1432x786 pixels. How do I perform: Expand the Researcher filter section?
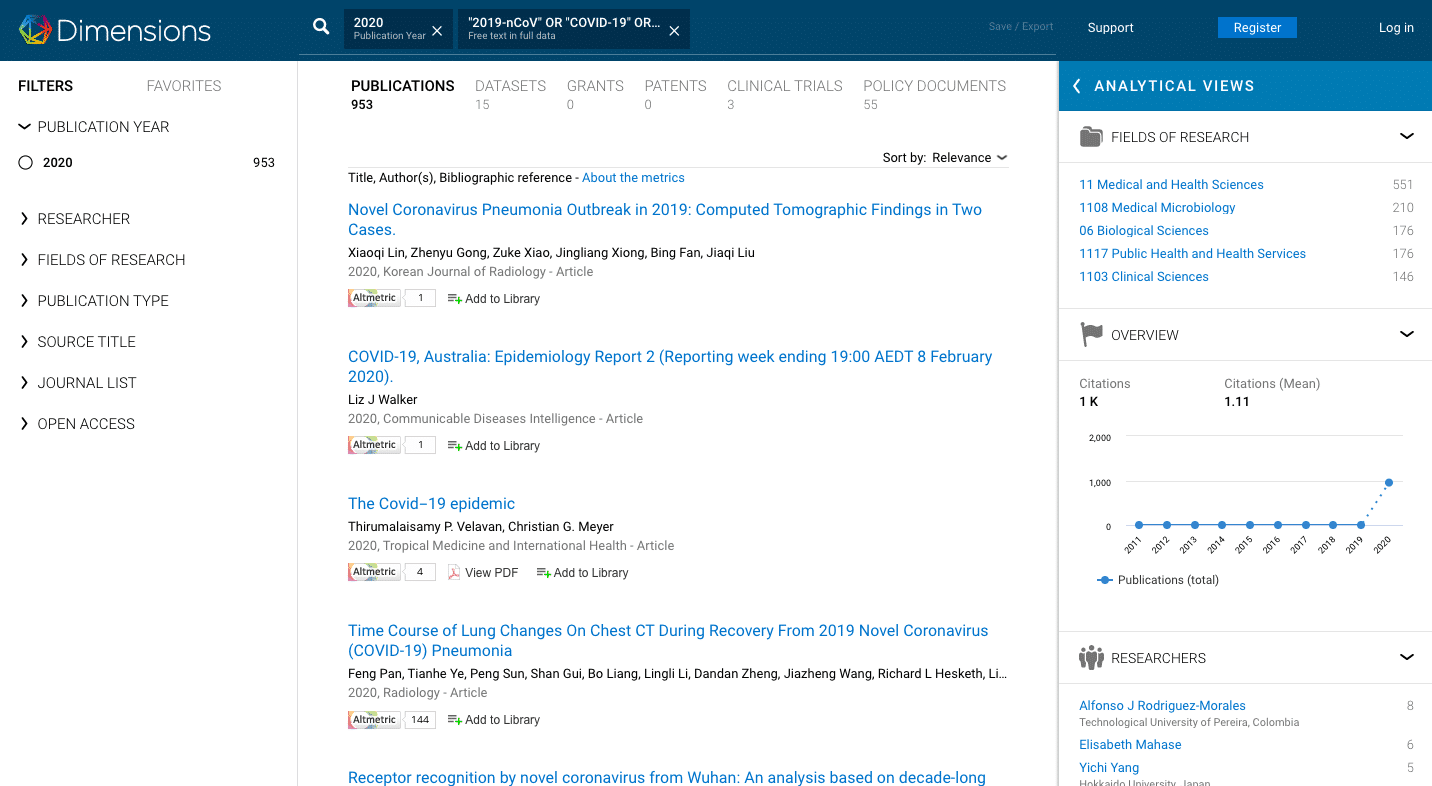(x=83, y=219)
